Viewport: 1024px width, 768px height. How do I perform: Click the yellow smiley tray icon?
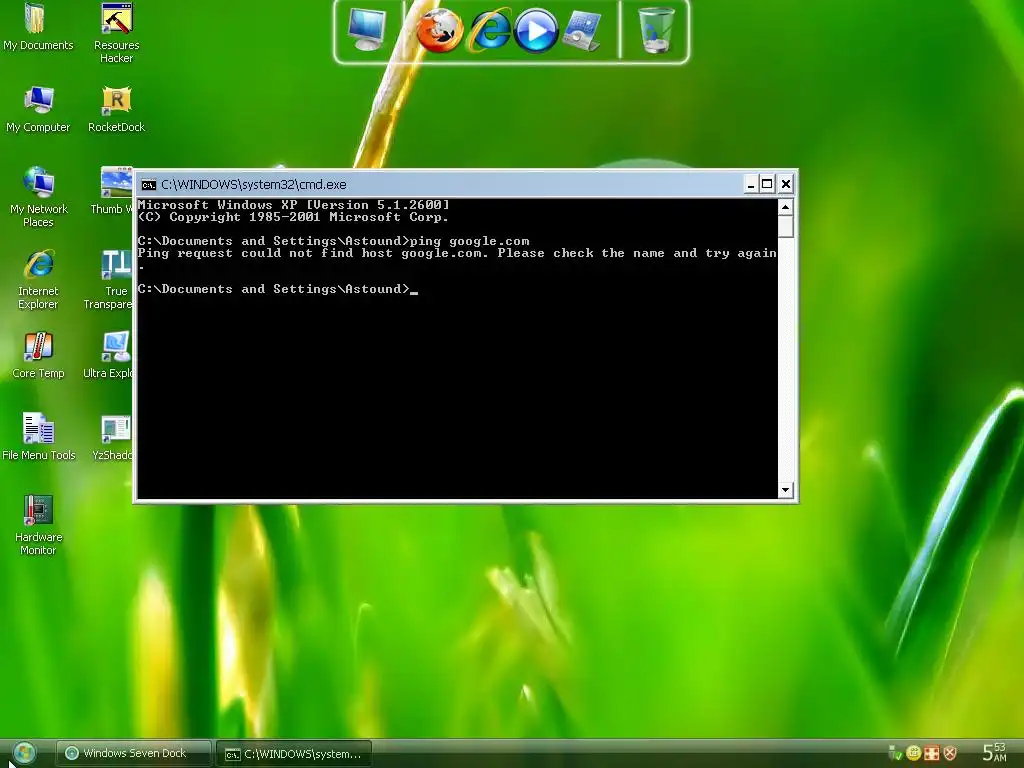pyautogui.click(x=914, y=753)
